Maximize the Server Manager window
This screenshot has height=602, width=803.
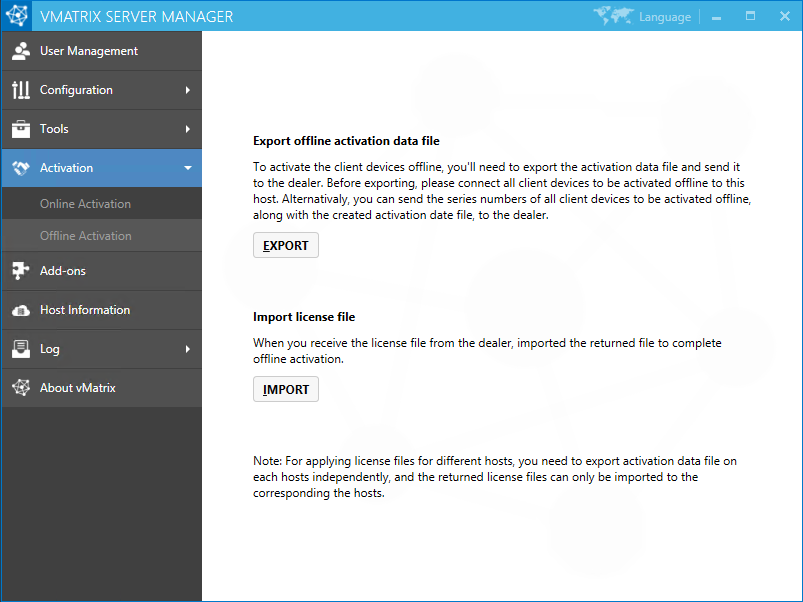[750, 16]
